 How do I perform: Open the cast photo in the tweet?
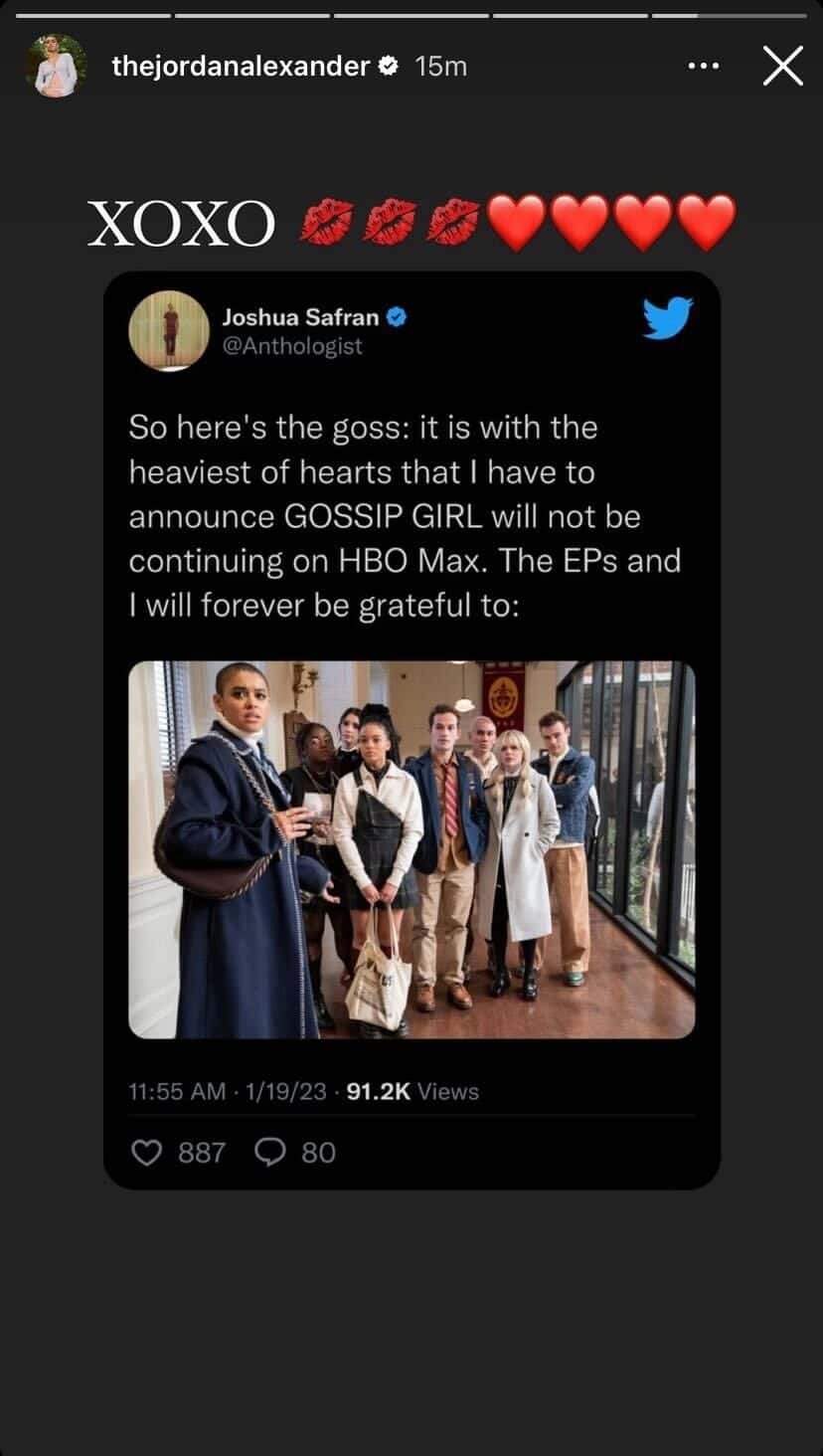coord(411,849)
